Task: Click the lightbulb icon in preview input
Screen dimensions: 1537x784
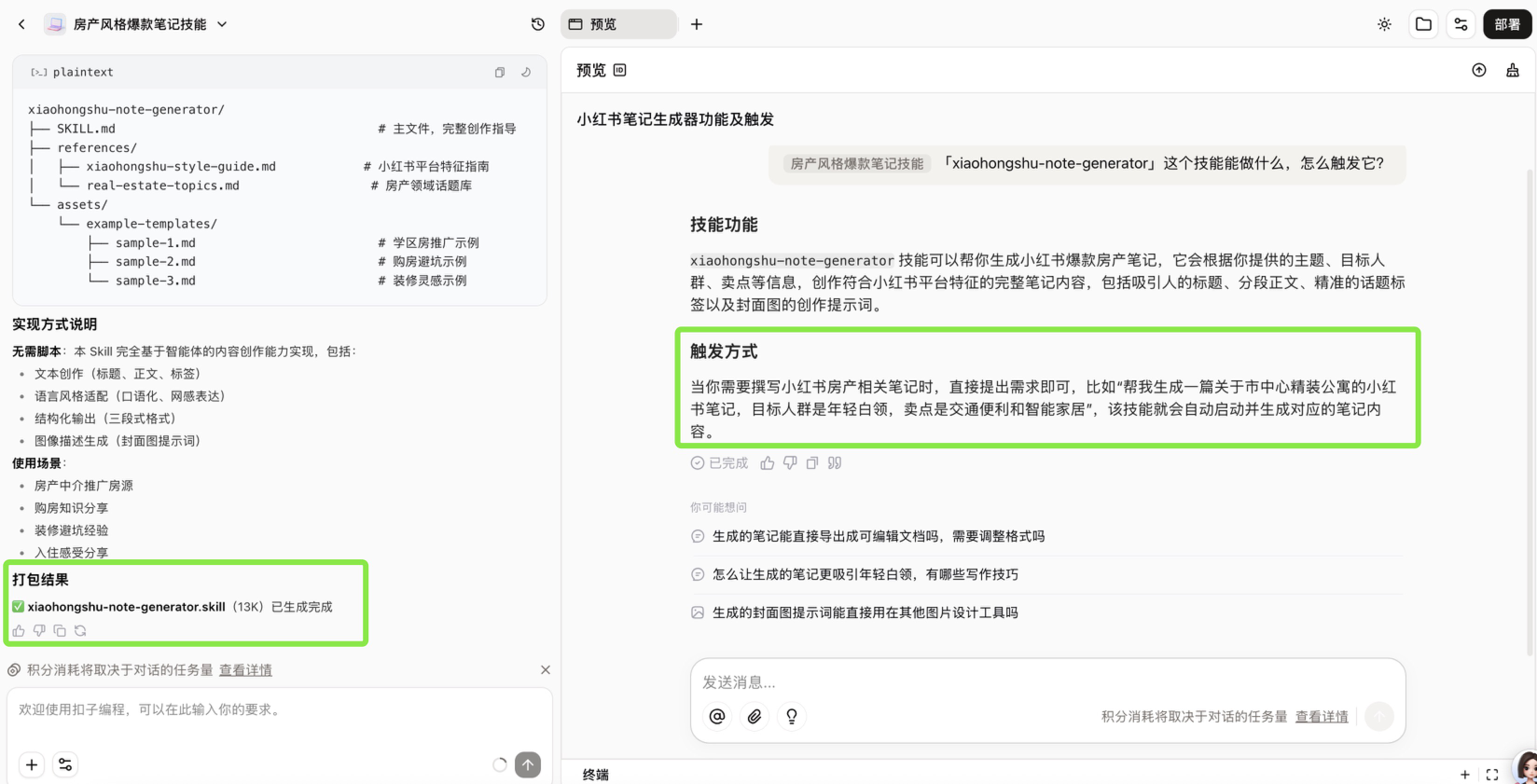Action: click(792, 716)
